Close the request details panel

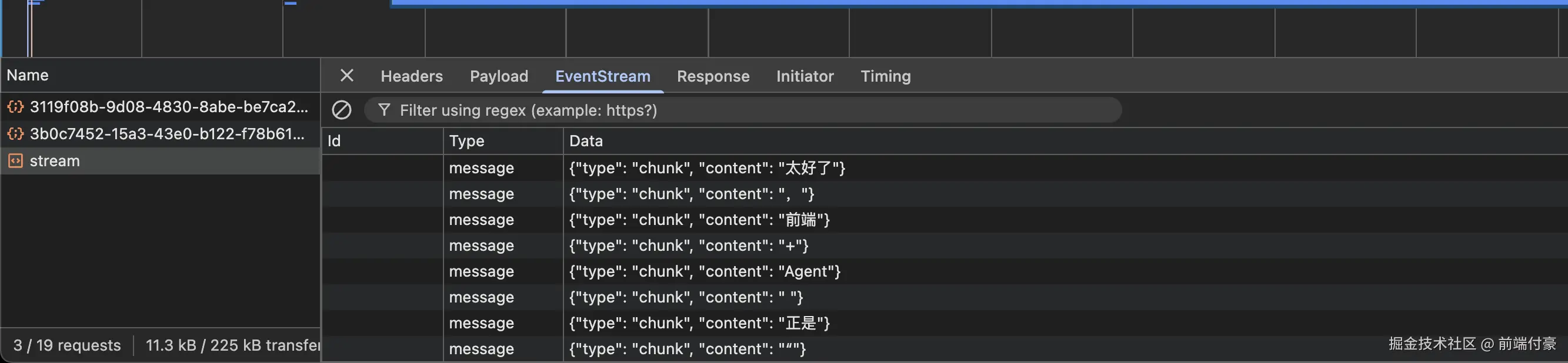coord(346,75)
